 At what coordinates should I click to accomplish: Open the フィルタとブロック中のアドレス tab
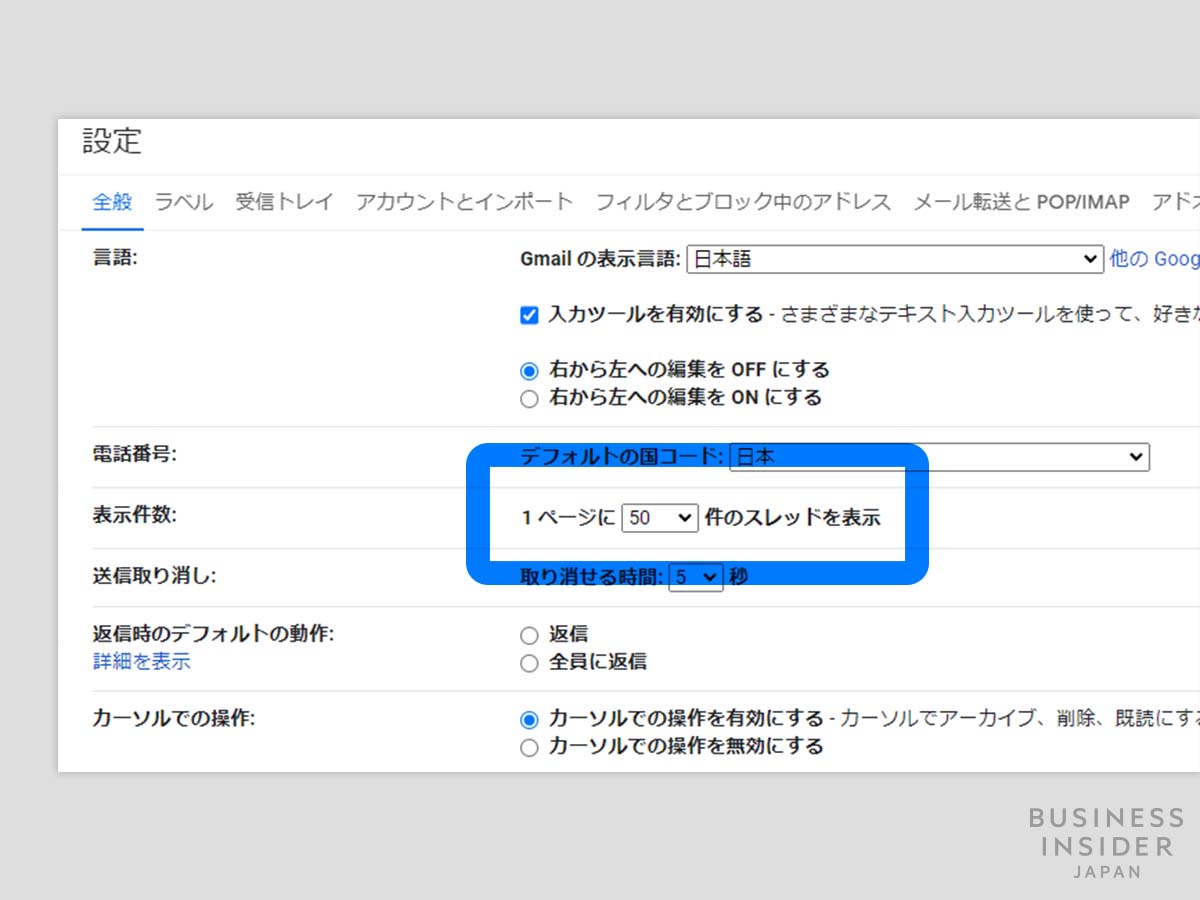click(742, 201)
